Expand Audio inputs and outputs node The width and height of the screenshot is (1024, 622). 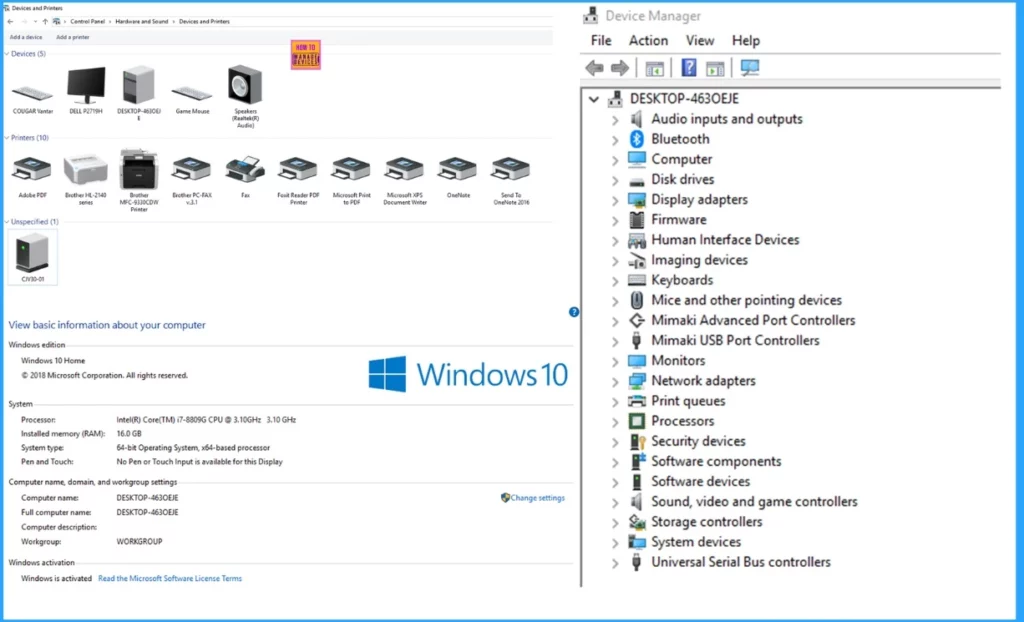(615, 120)
